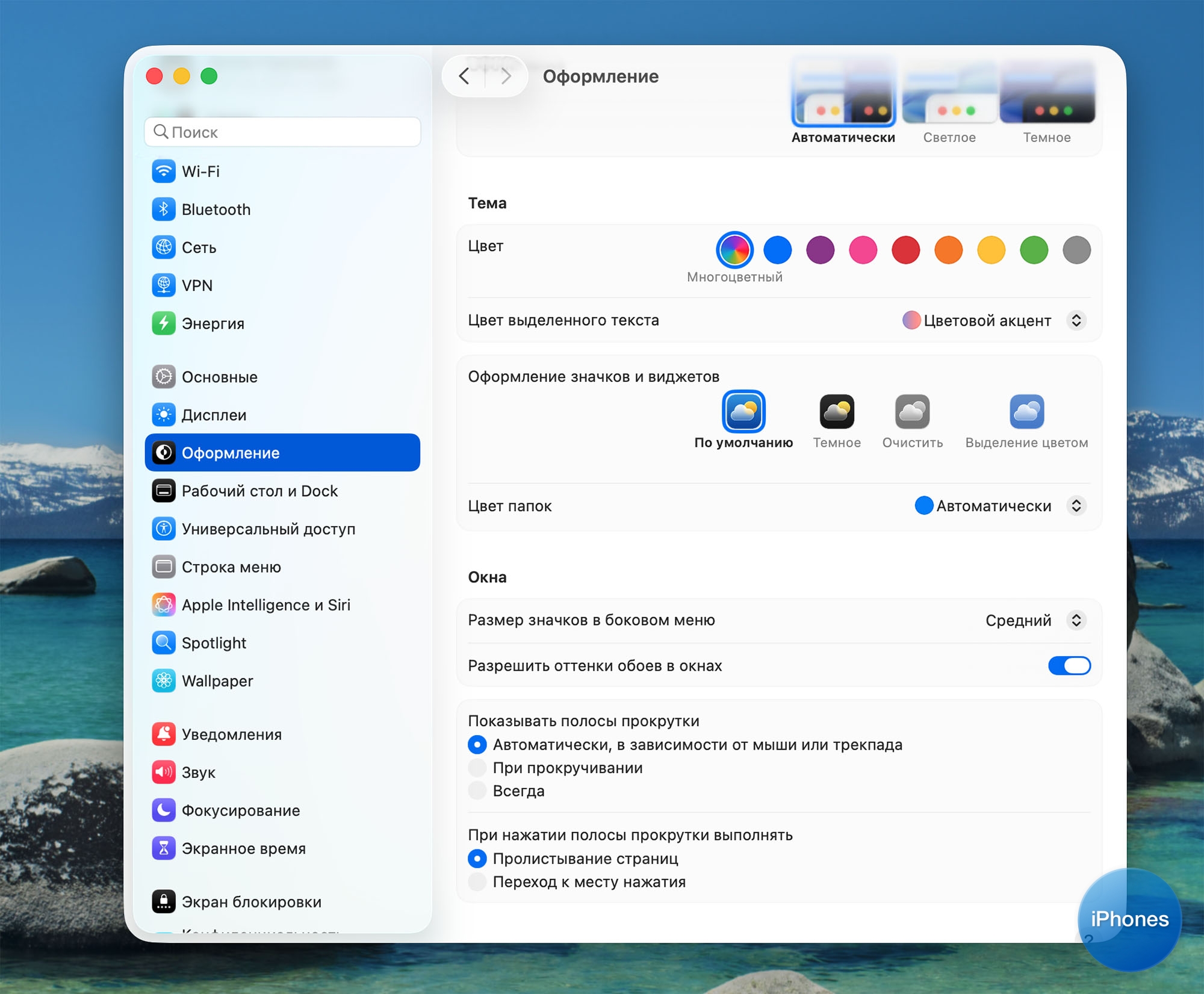Select the Spotlight magnifier icon

click(164, 643)
